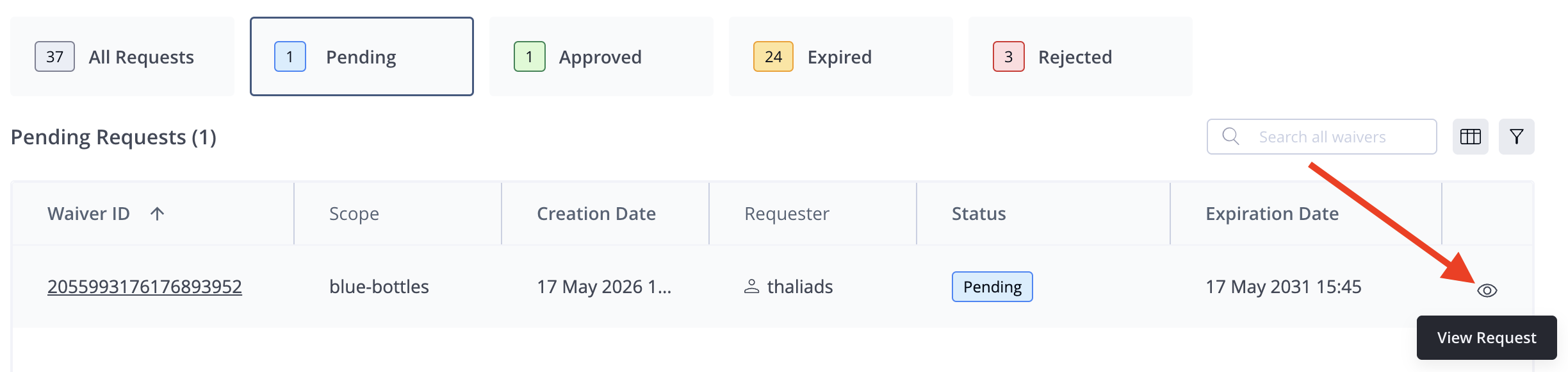Sort by Expiration Date column header
The image size is (1568, 372).
tap(1272, 214)
